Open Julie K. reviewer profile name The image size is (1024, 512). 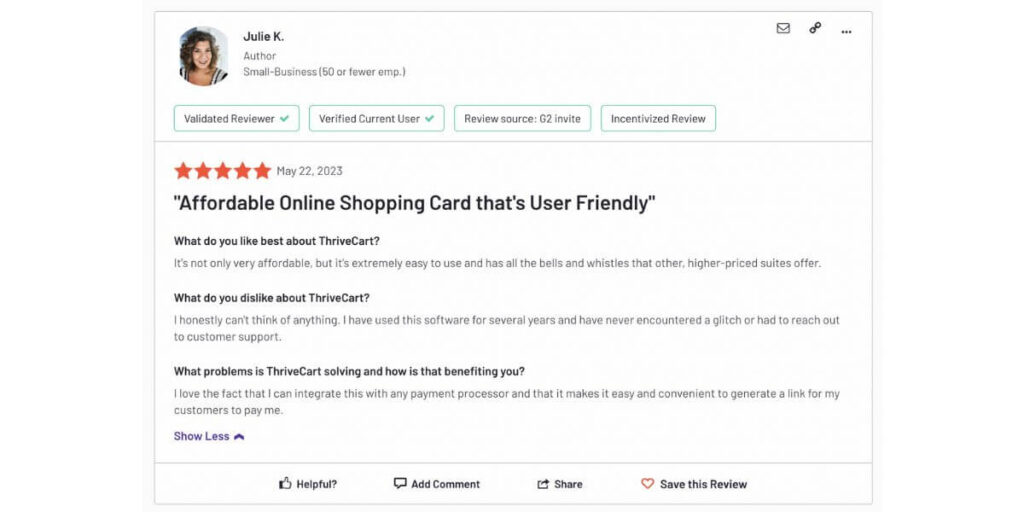click(264, 37)
